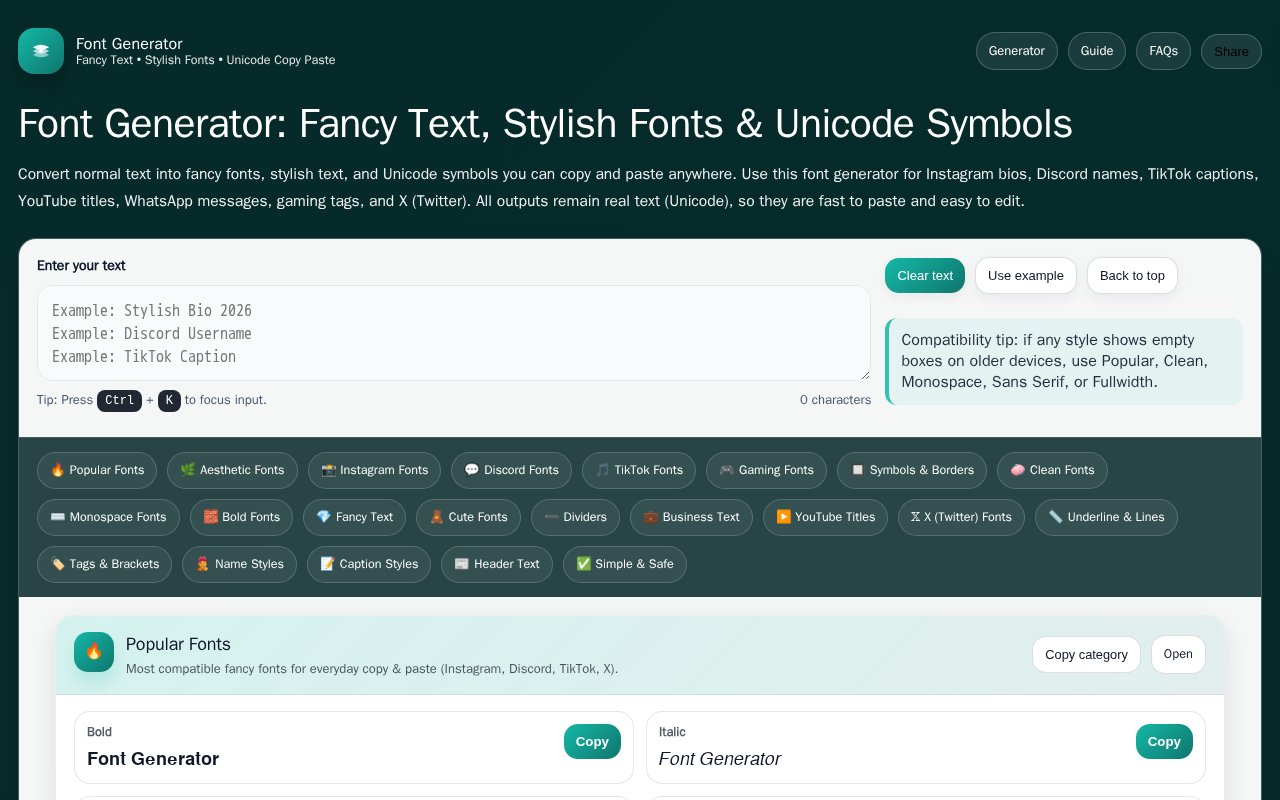The height and width of the screenshot is (800, 1280).
Task: Jump to Instagram Fonts category
Action: coord(374,470)
